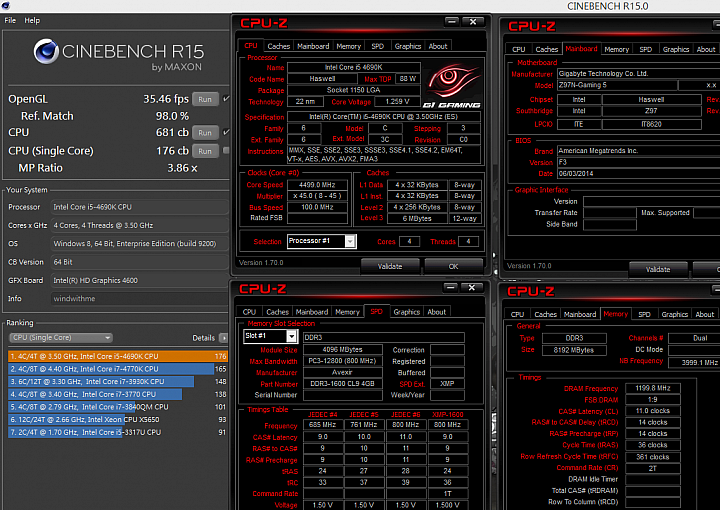Switch to Memory tab in top-left CPU-Z window
This screenshot has height=510, width=720.
(x=349, y=46)
